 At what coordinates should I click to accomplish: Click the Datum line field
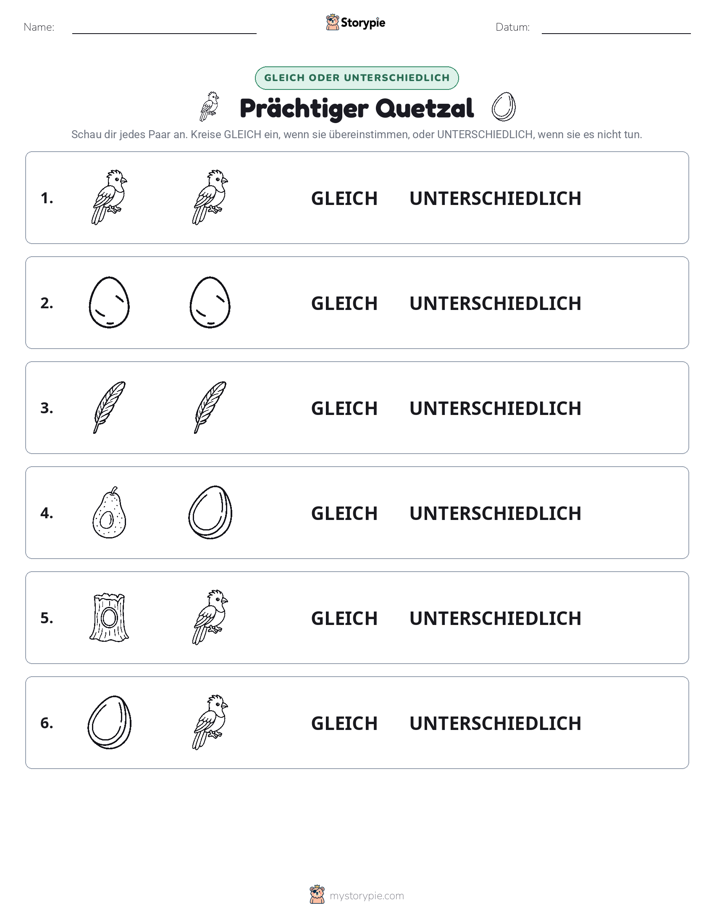(x=616, y=28)
